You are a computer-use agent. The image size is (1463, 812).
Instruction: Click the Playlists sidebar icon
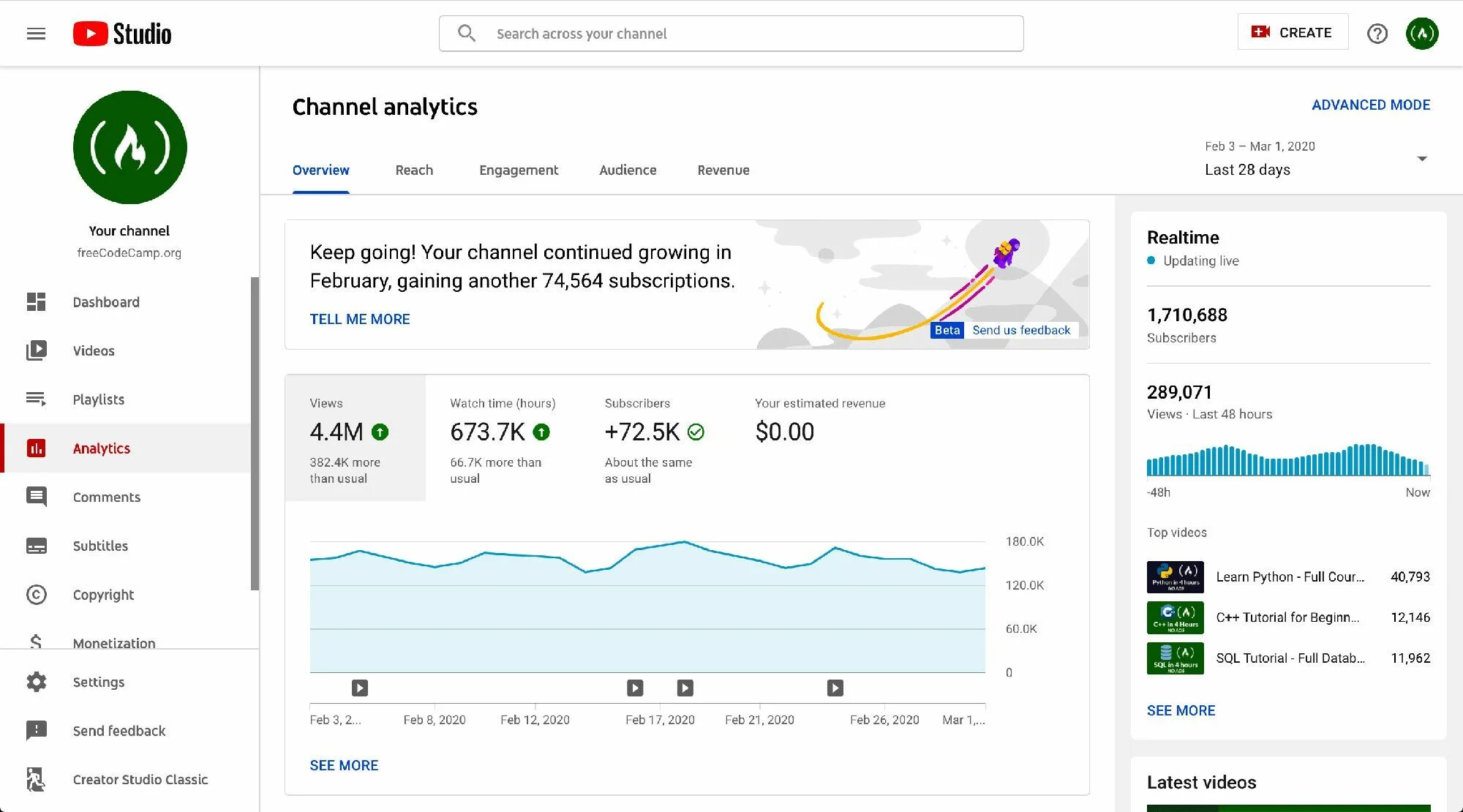[x=36, y=399]
